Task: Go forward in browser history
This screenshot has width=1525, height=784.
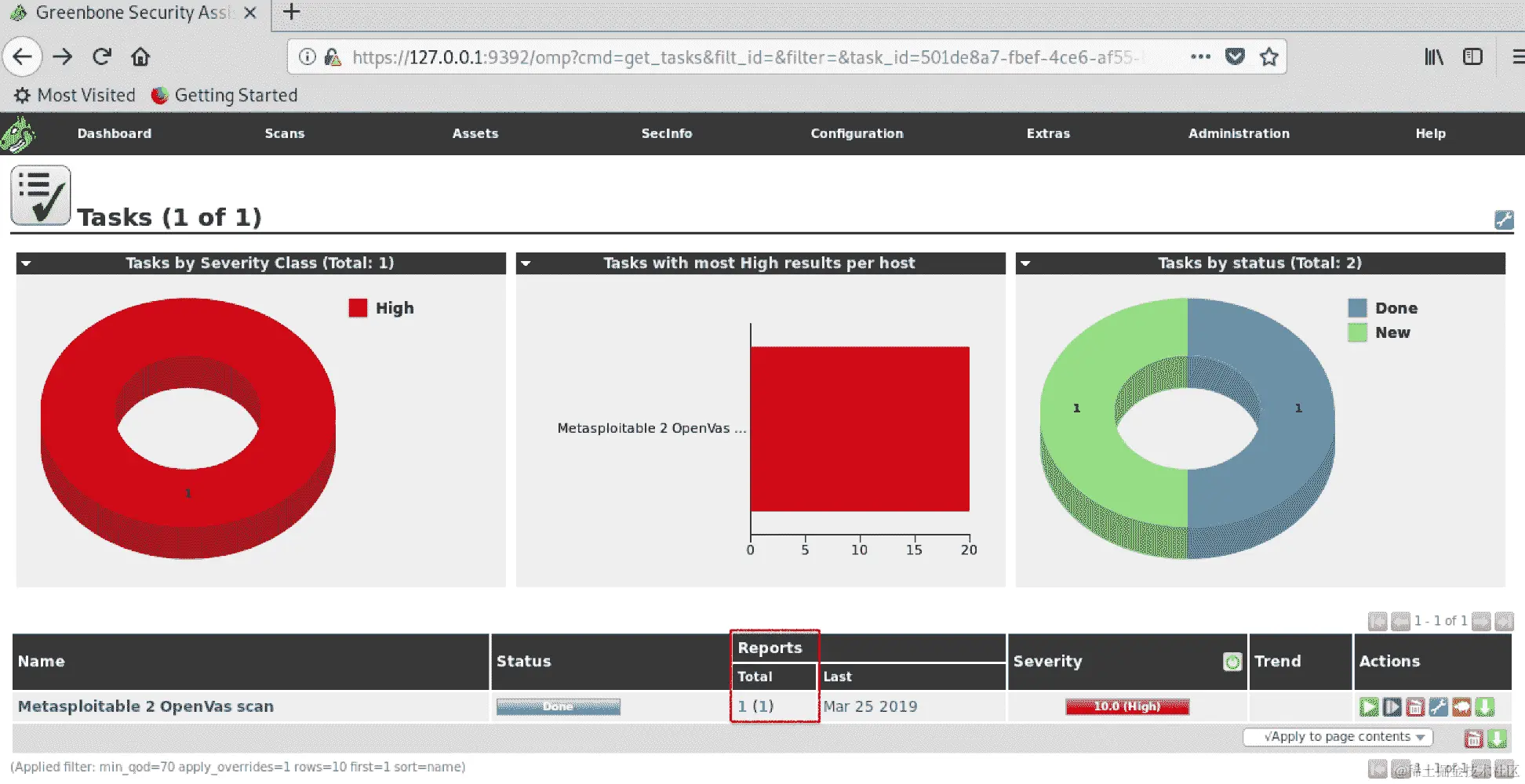Action: (63, 56)
